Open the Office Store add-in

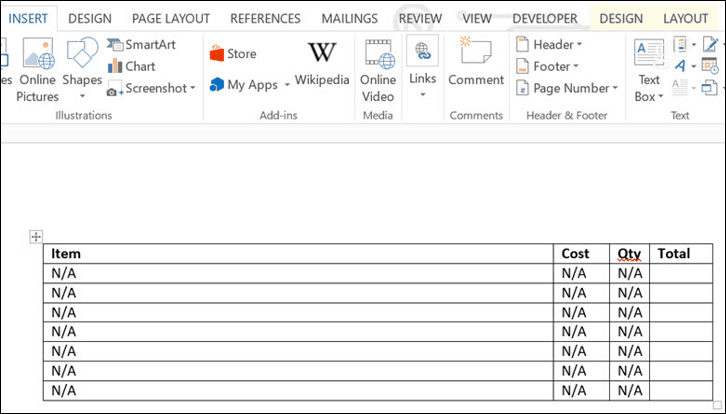[x=233, y=54]
